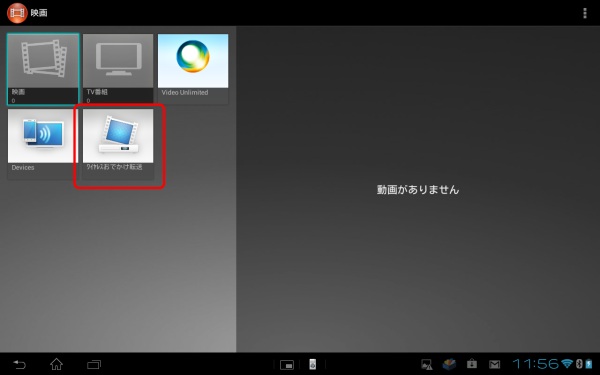Open the 映画 movies category tile
The height and width of the screenshot is (375, 600).
pos(43,69)
